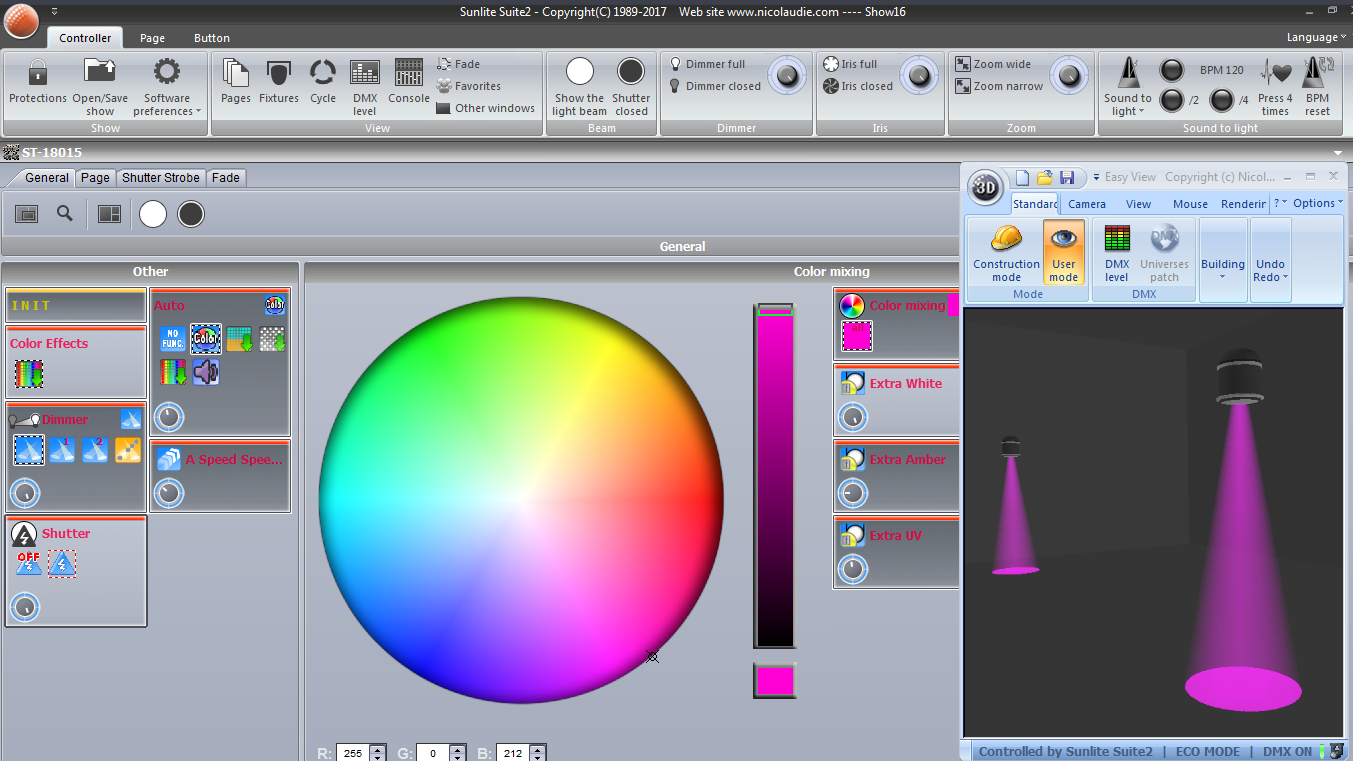The image size is (1353, 761).
Task: Click the magenta color preview swatch below the bar
Action: [x=774, y=680]
